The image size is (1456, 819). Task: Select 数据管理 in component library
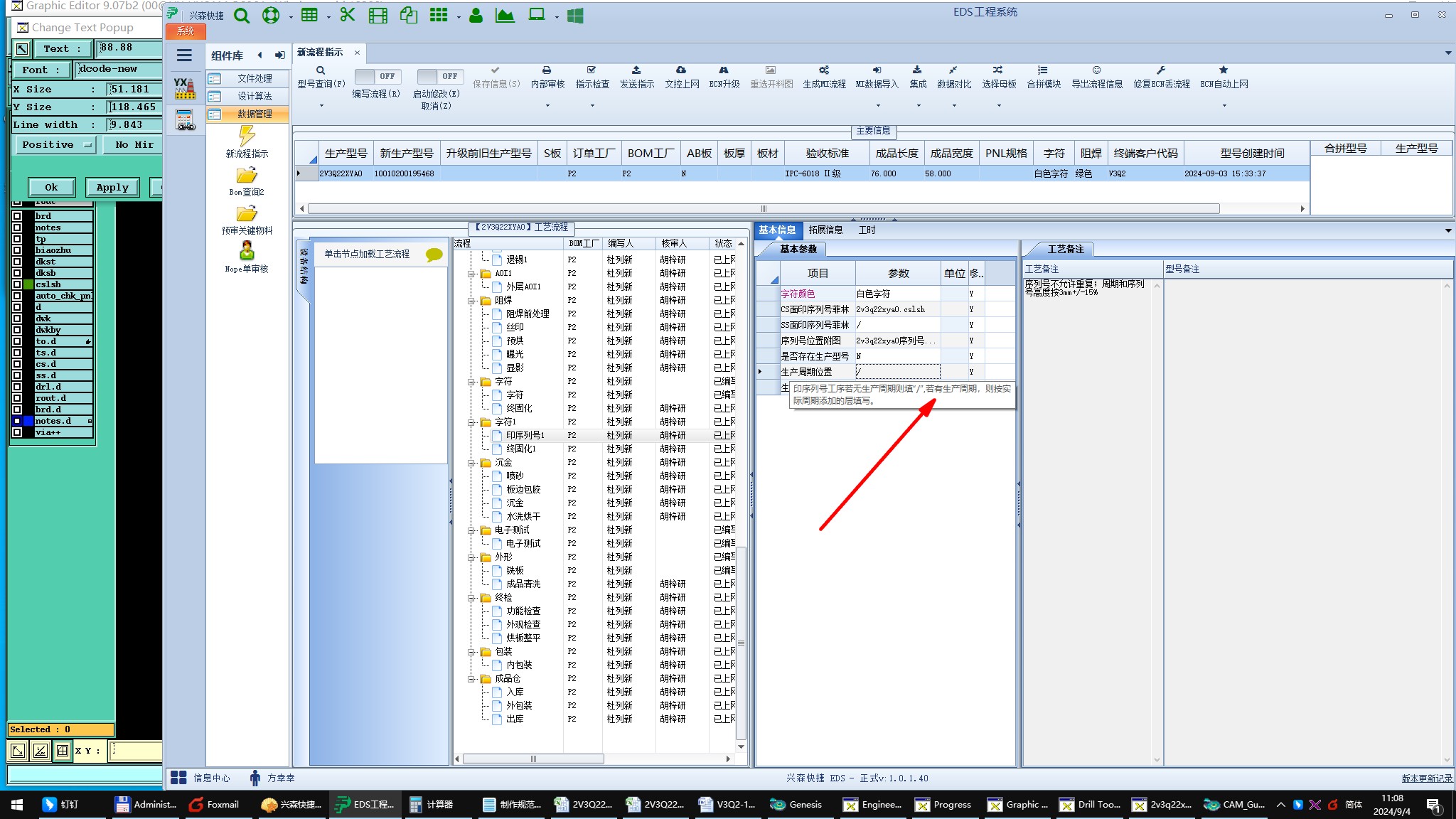[254, 114]
